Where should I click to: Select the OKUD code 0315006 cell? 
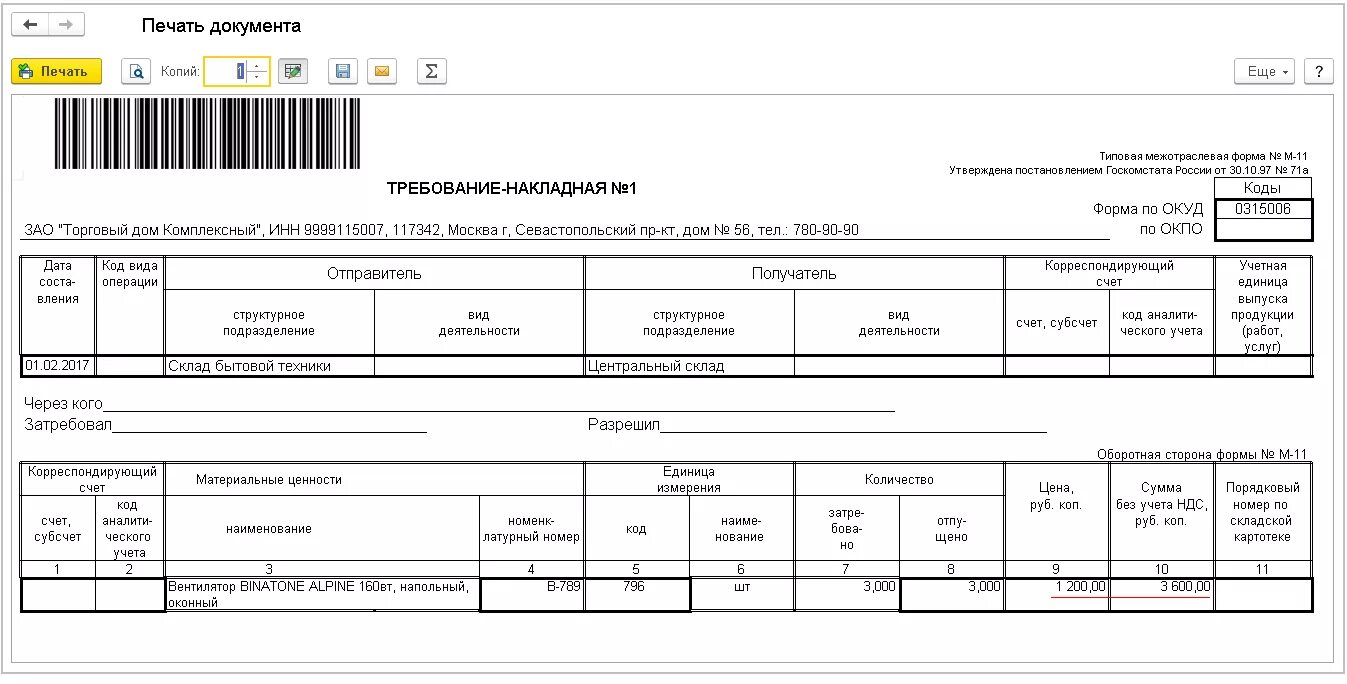[x=1263, y=209]
